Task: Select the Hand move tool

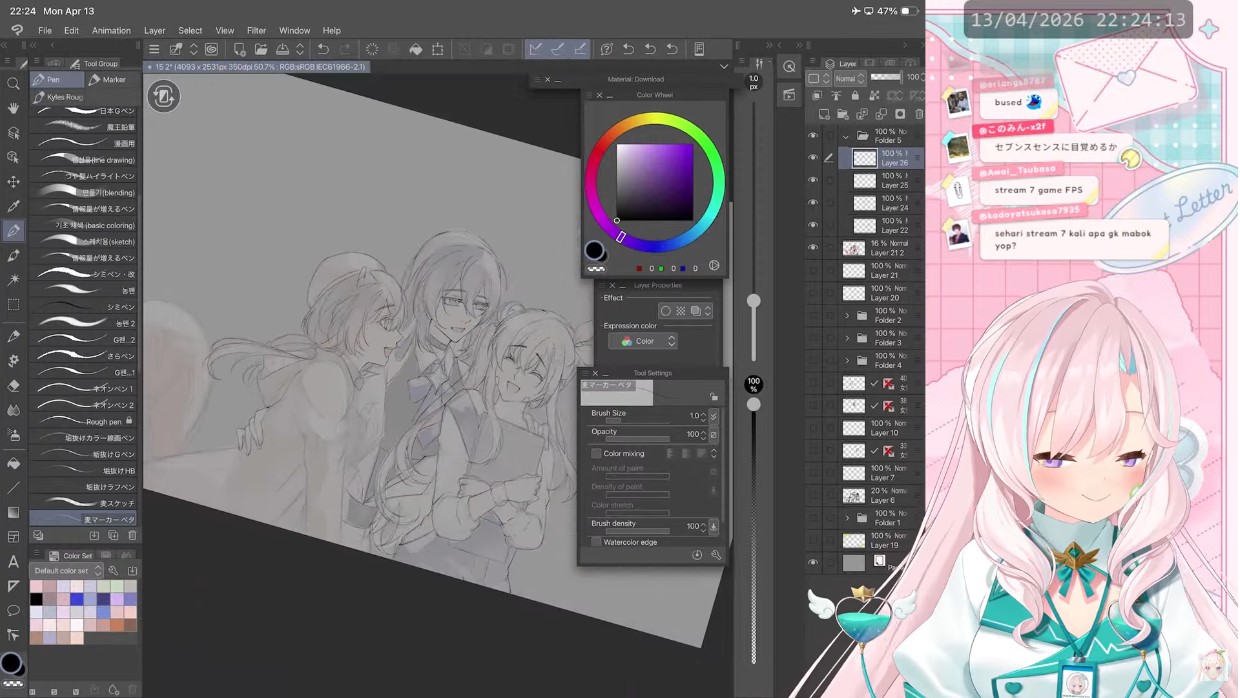Action: (x=13, y=108)
